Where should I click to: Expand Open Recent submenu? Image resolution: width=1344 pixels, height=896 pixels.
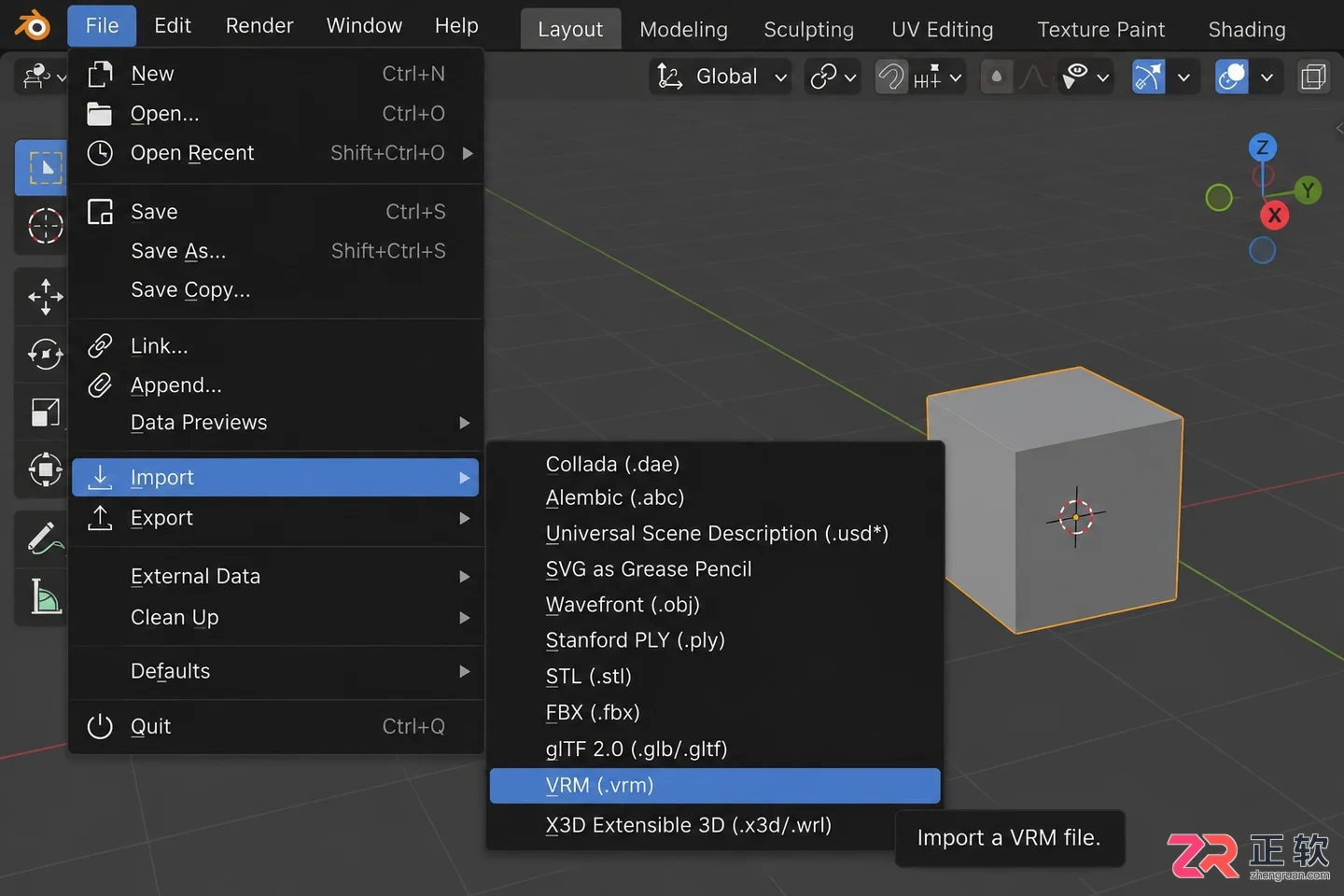pyautogui.click(x=468, y=153)
